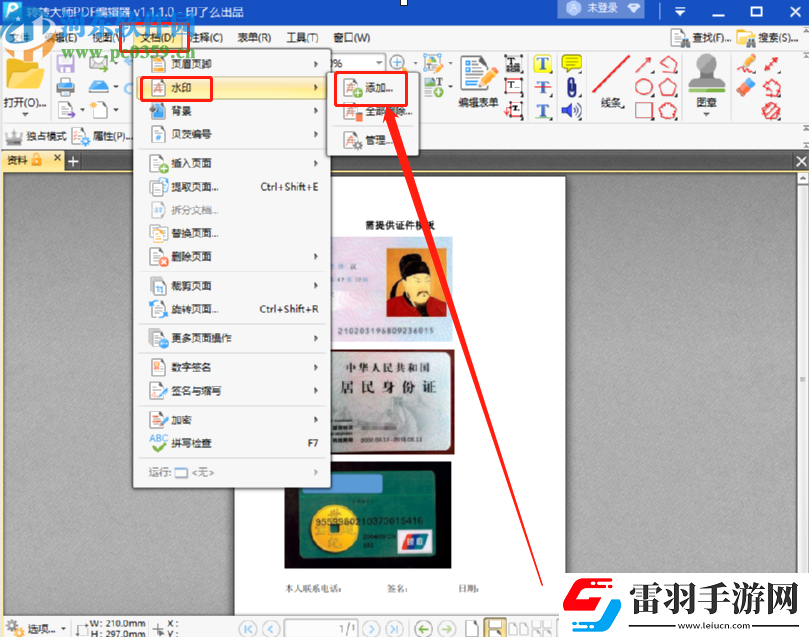Screen dimensions: 809x637
Task: Go to last page button
Action: coord(395,629)
